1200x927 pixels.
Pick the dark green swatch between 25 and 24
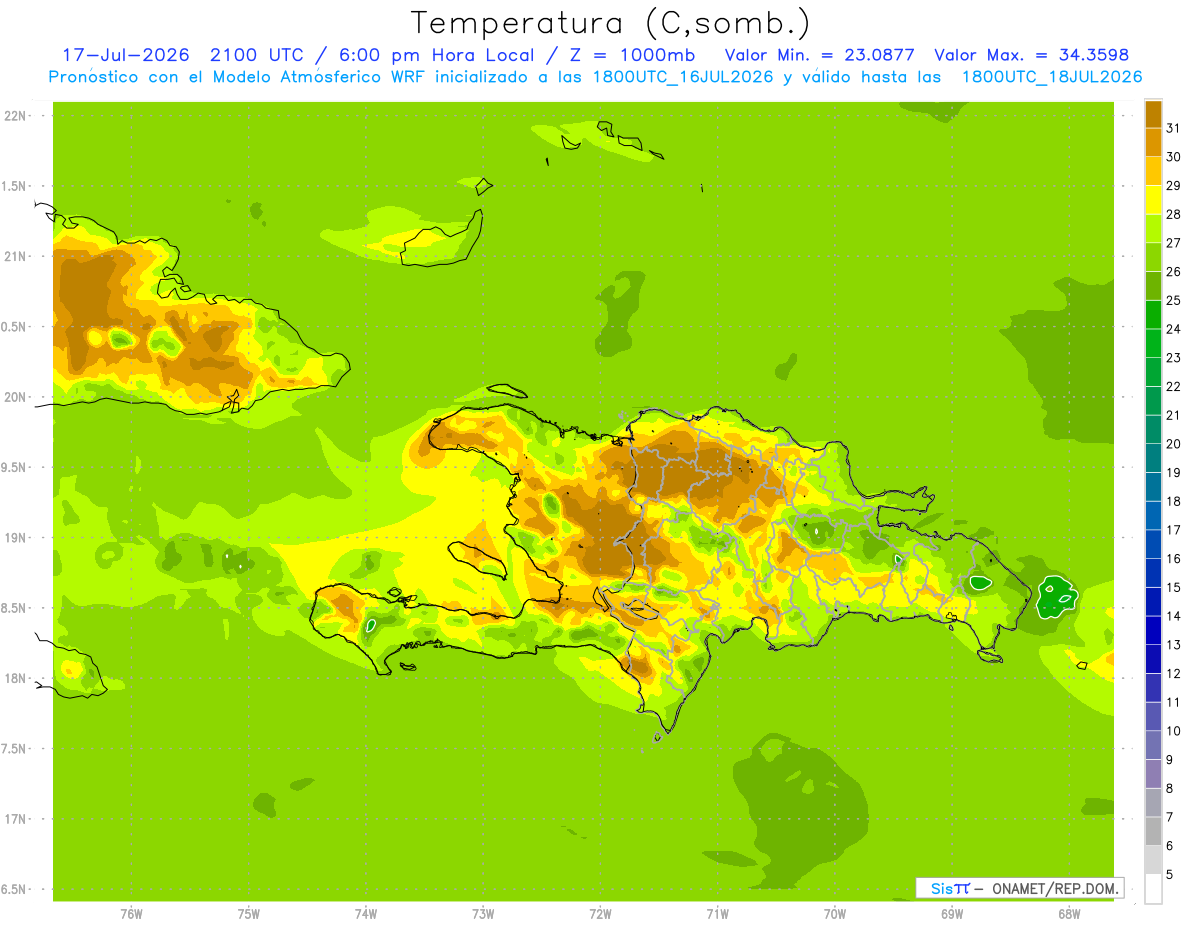tap(1153, 315)
